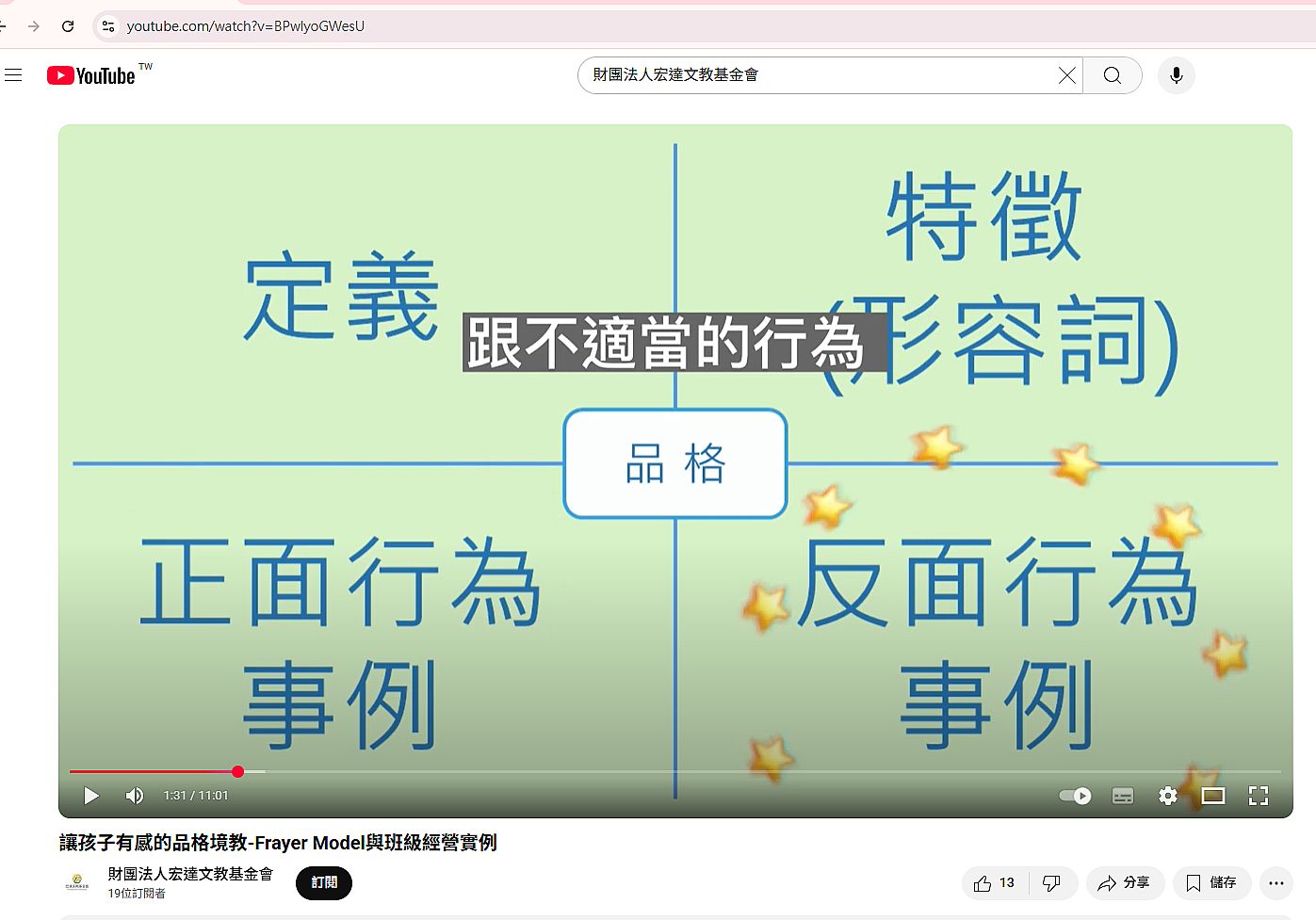Image resolution: width=1316 pixels, height=920 pixels.
Task: Save video using 儲存 button
Action: pyautogui.click(x=1210, y=882)
